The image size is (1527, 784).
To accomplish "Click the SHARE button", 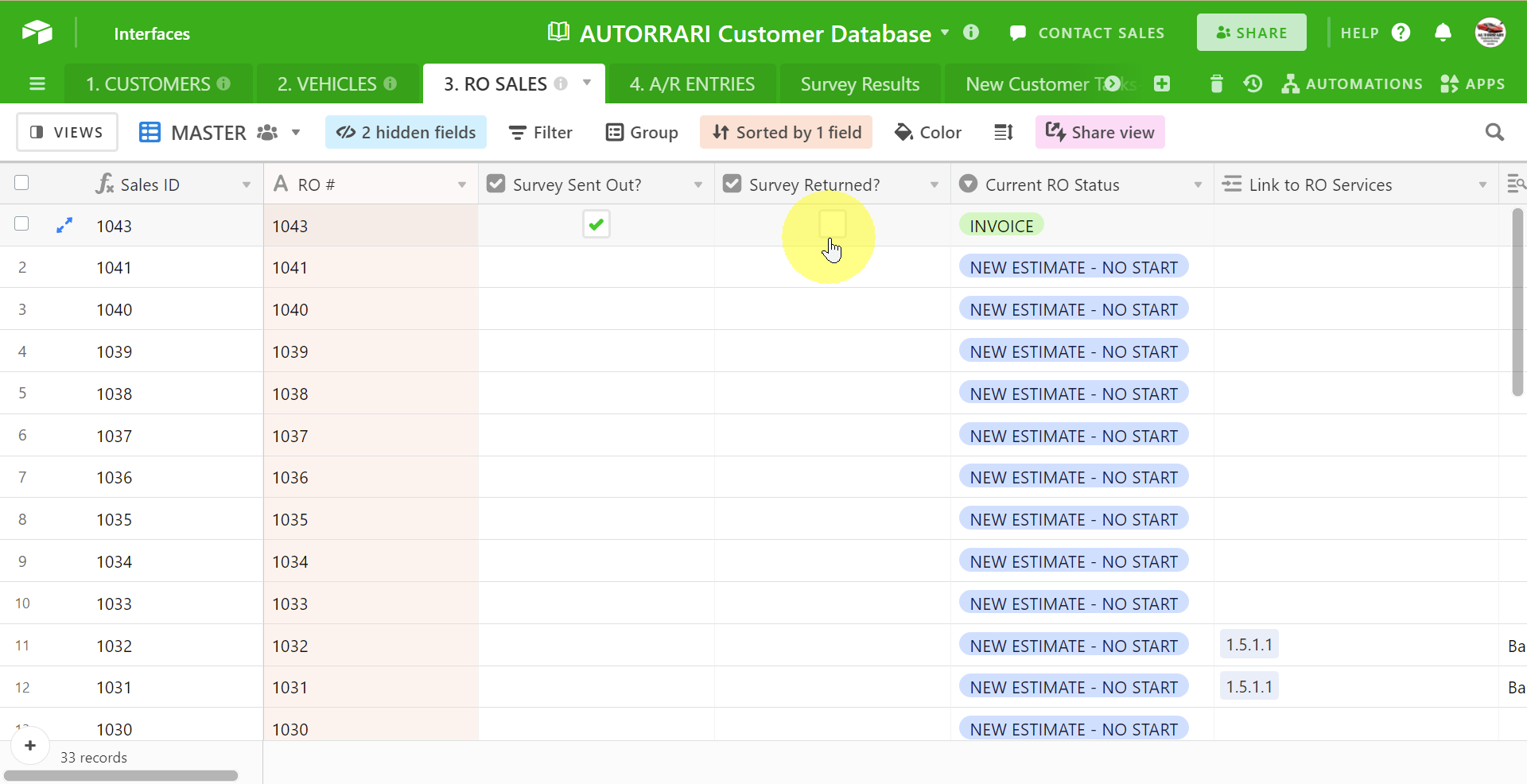I will 1251,33.
